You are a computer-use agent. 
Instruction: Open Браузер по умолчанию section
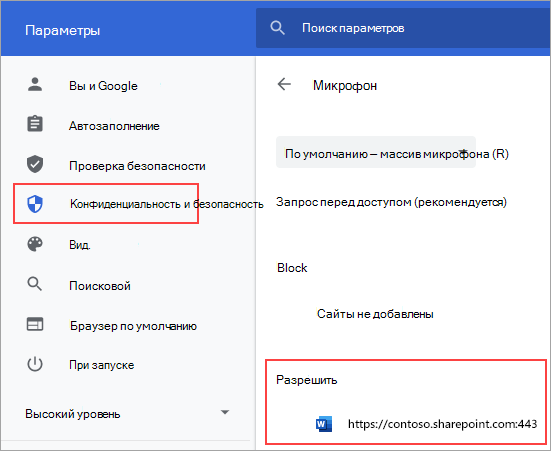coord(133,326)
